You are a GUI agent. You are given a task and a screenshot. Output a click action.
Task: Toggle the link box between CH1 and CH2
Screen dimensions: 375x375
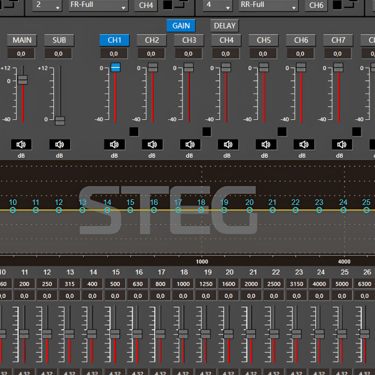pos(134,132)
